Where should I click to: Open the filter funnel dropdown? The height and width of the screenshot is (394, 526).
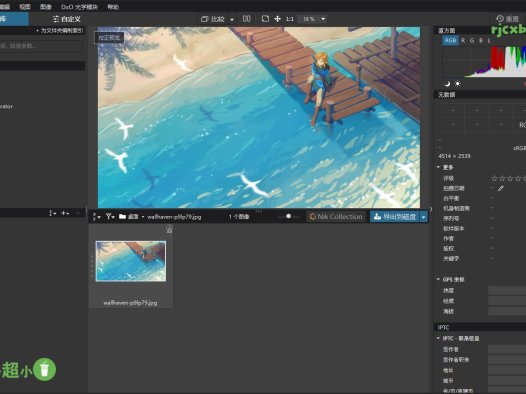110,217
